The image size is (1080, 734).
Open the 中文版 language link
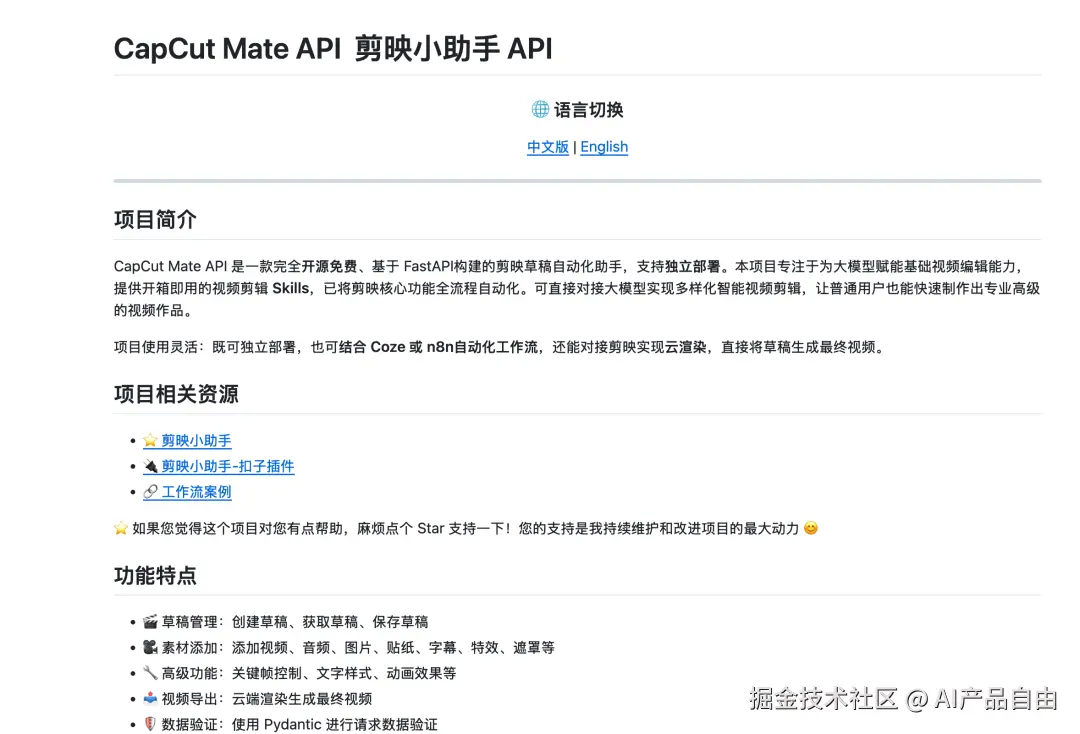(x=548, y=147)
